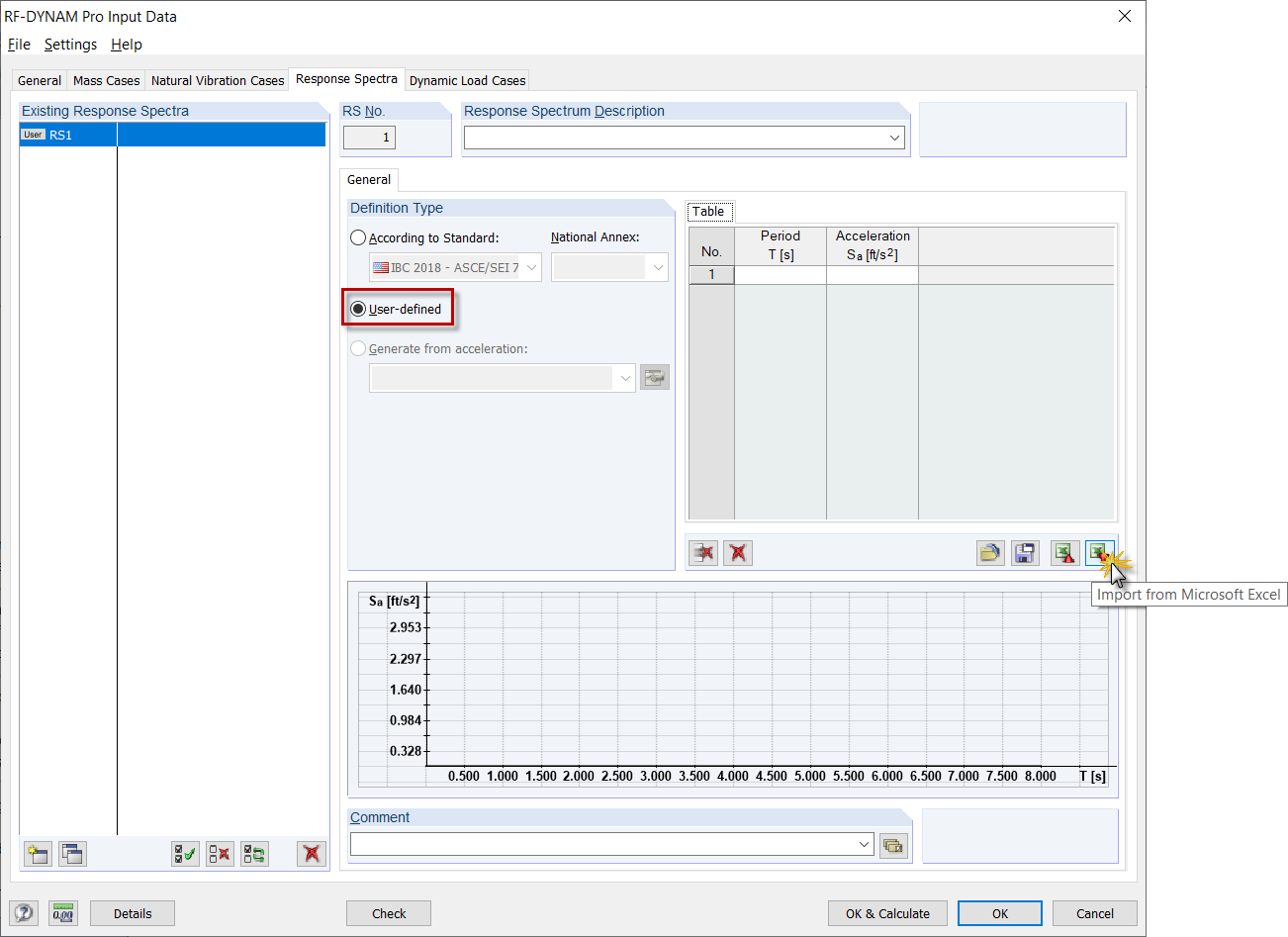
Task: Open the Response Spectrum Description dropdown
Action: pyautogui.click(x=893, y=138)
